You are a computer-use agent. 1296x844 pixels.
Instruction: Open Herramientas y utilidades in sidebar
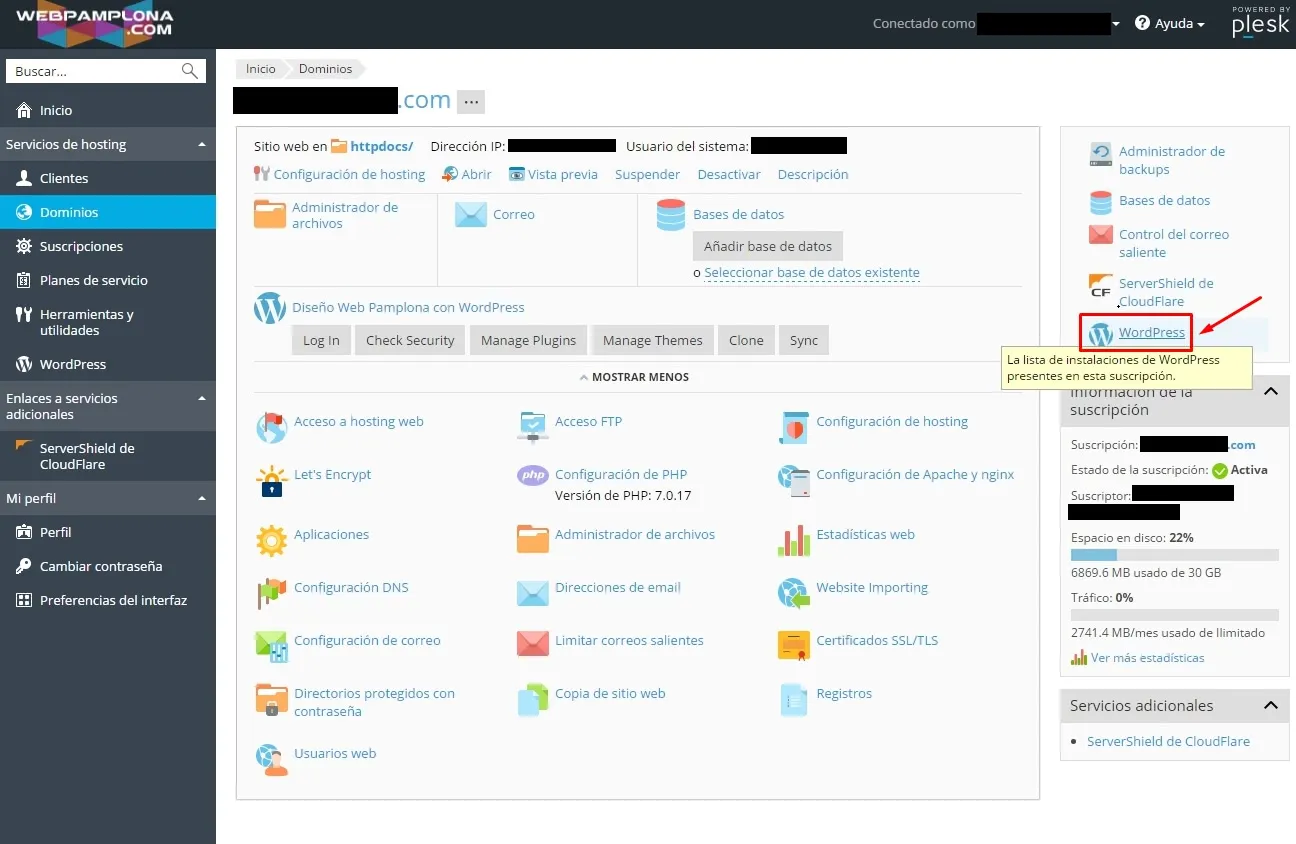coord(86,322)
